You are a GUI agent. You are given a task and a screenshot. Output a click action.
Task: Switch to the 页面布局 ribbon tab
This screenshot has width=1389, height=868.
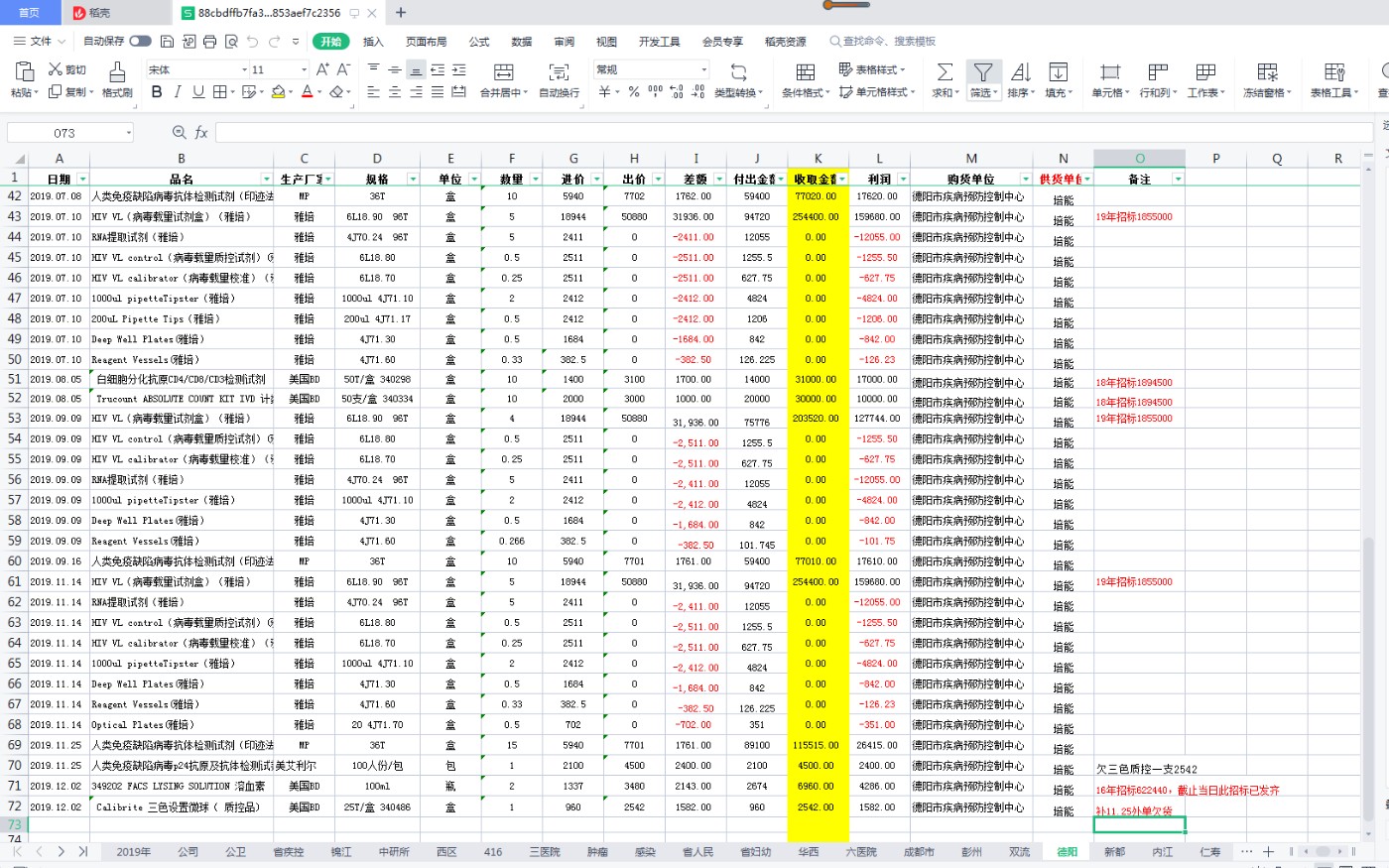(x=426, y=42)
